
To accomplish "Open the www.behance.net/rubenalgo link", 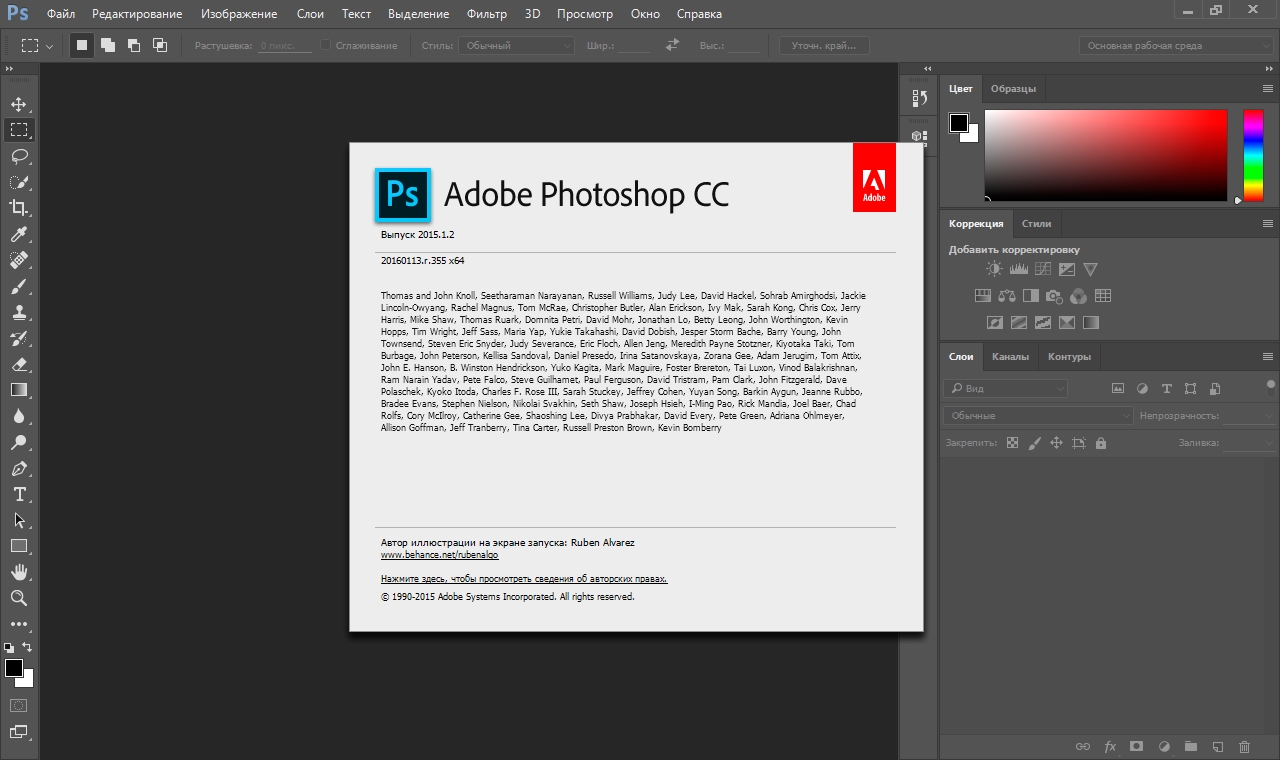I will (439, 554).
